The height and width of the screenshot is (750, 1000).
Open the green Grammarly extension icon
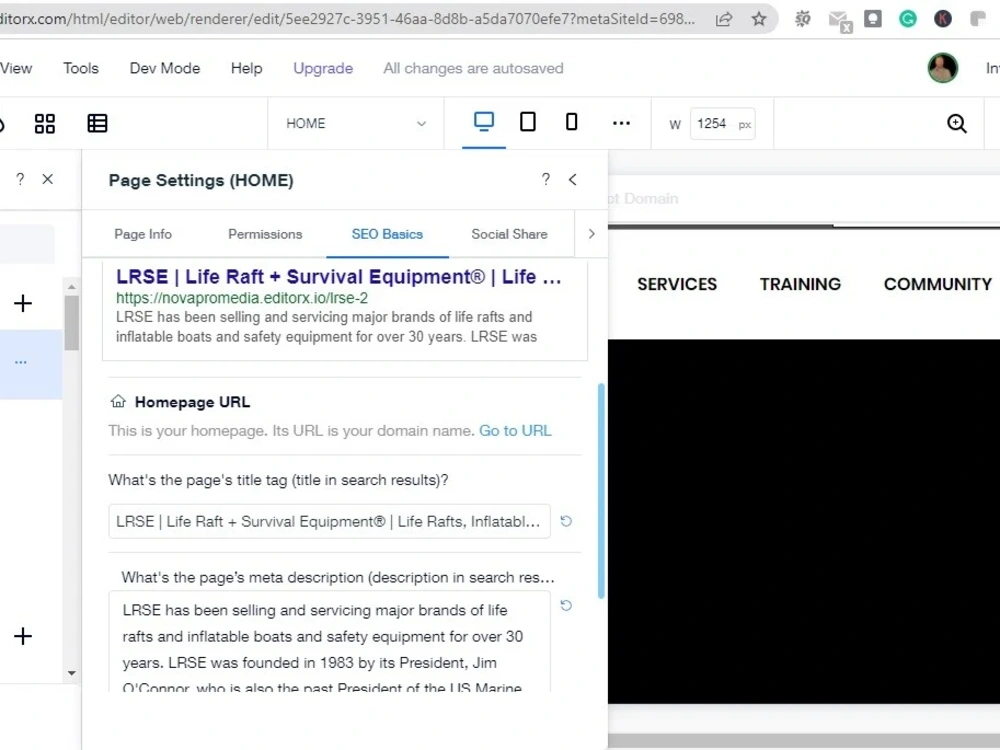click(x=908, y=19)
